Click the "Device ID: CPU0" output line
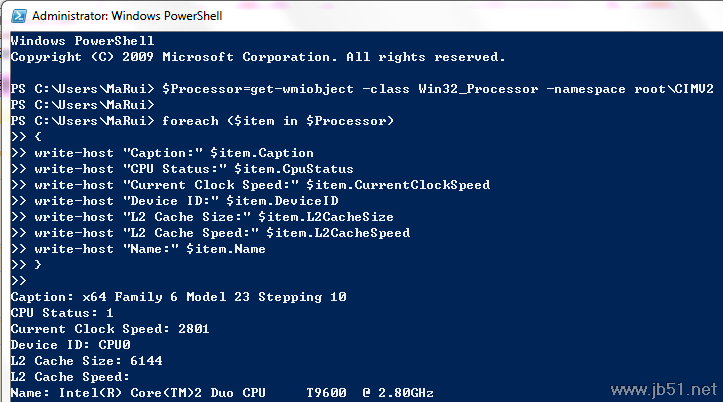The image size is (723, 402). [76, 345]
